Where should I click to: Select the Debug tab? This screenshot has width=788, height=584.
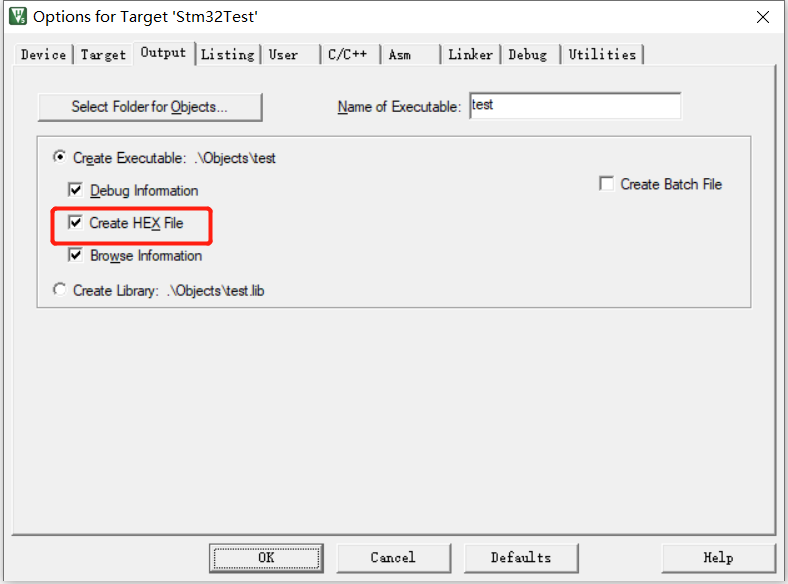coord(528,54)
